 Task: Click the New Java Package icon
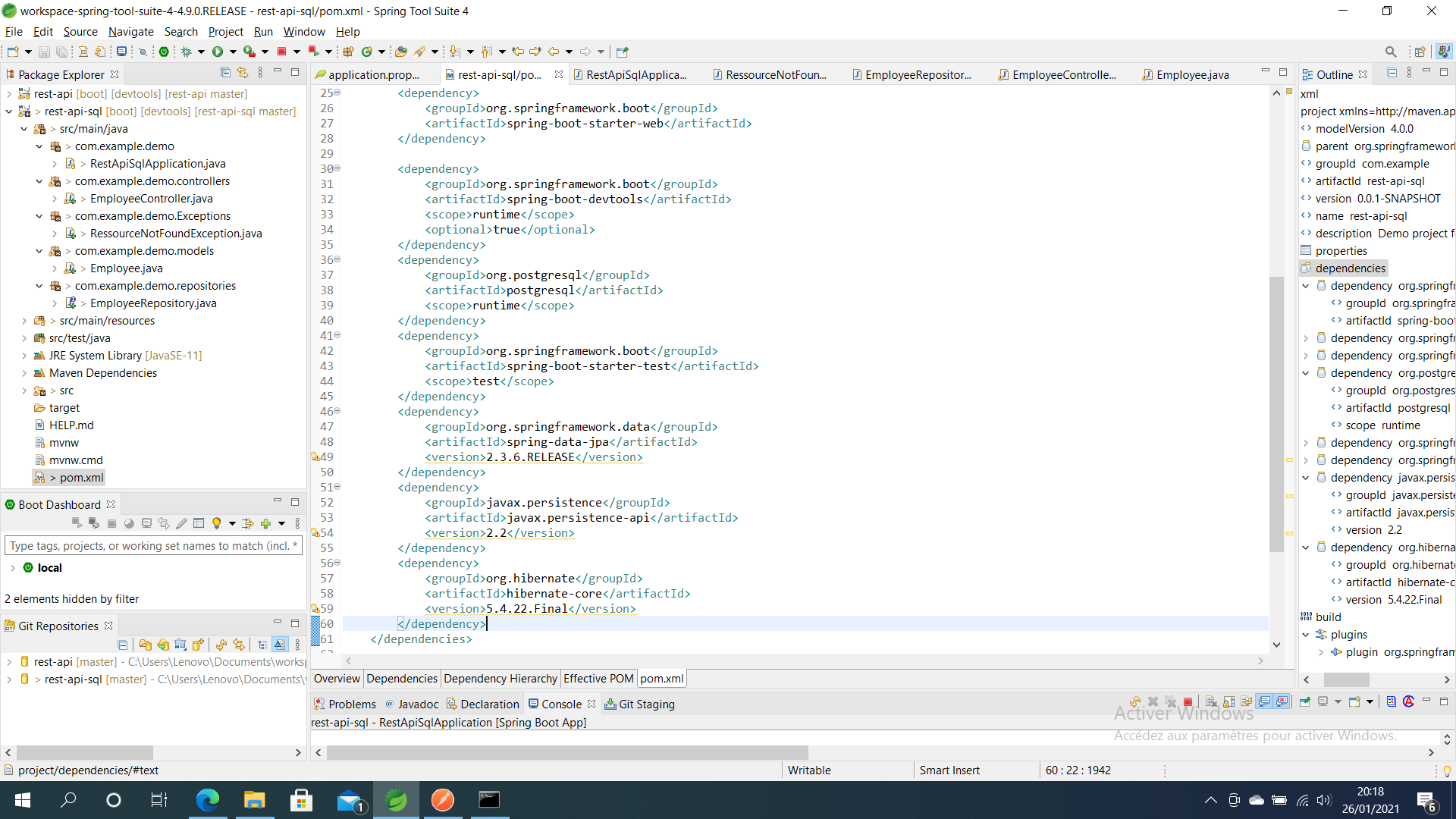(x=348, y=52)
